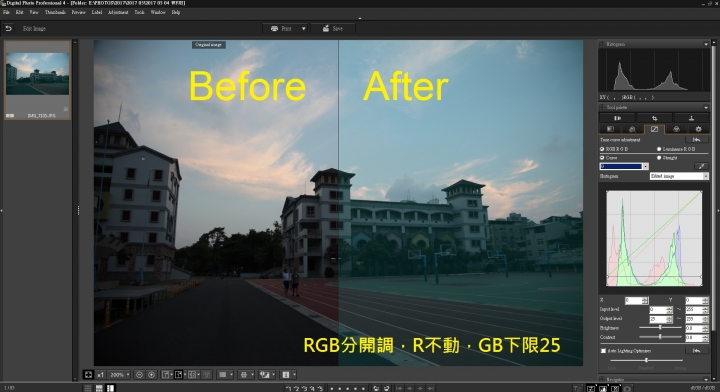This screenshot has width=720, height=392.
Task: Select the dust delete stamp tool icon
Action: [x=691, y=118]
